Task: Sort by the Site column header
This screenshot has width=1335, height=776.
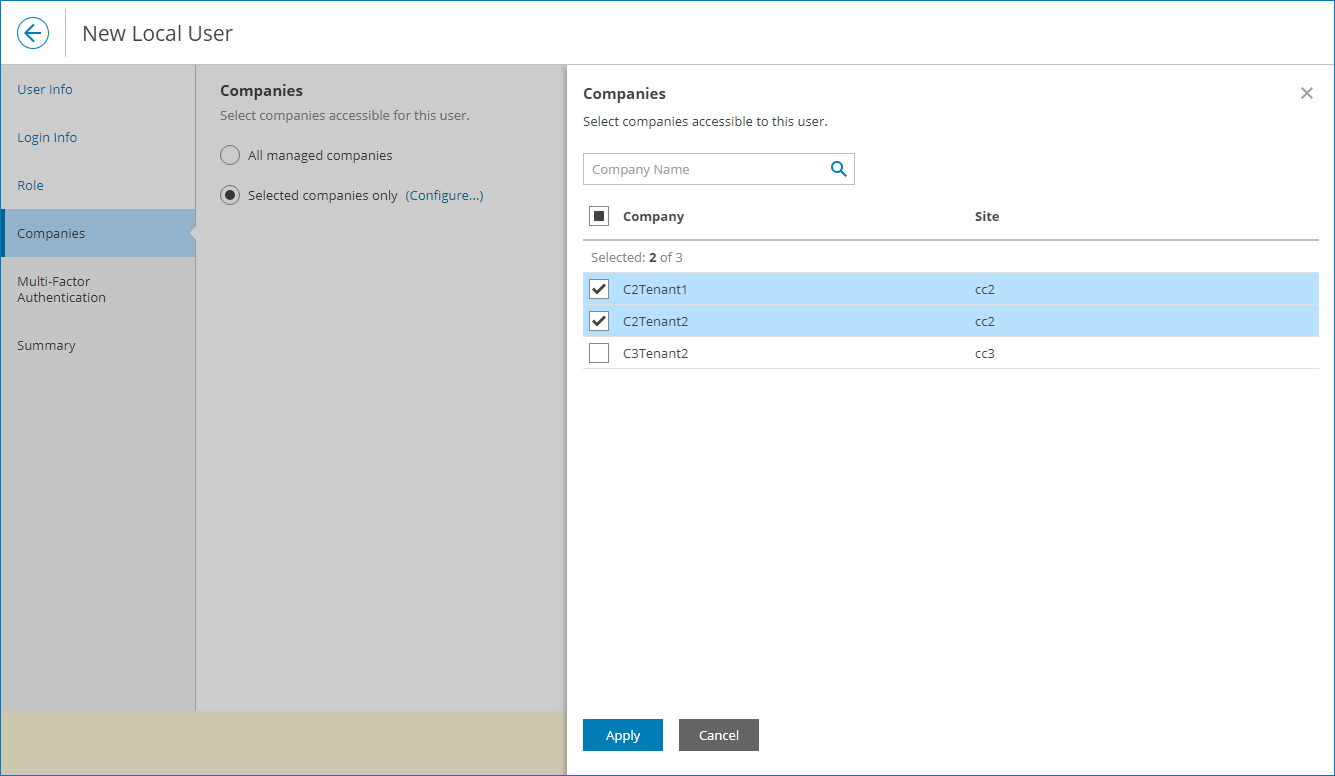Action: (x=986, y=216)
